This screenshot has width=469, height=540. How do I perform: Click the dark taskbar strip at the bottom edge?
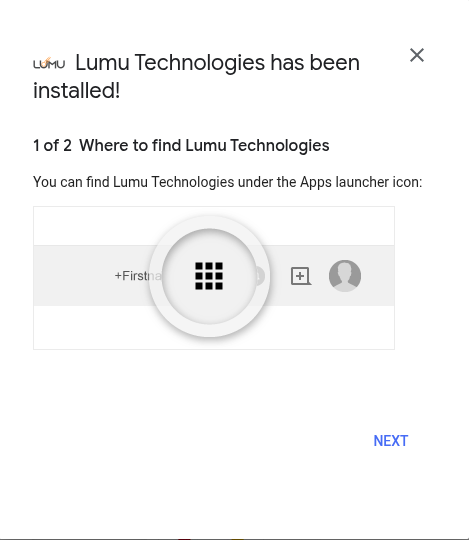pos(234,539)
